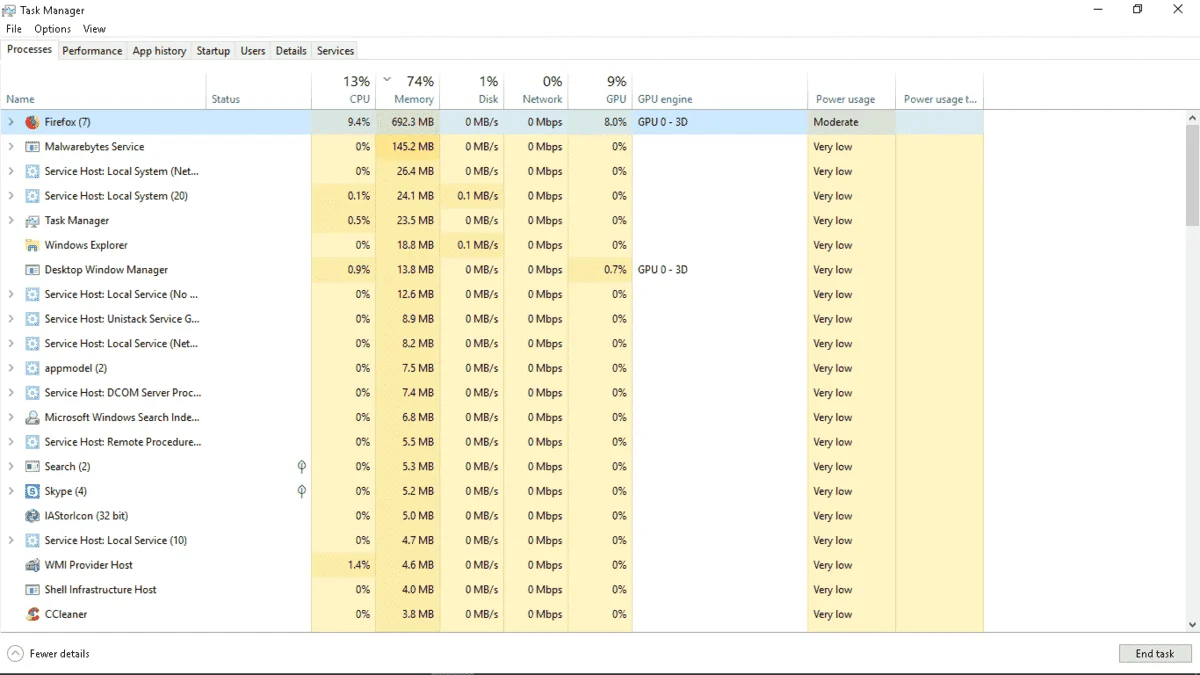Switch to the Services tab
The image size is (1200, 675).
pyautogui.click(x=335, y=51)
